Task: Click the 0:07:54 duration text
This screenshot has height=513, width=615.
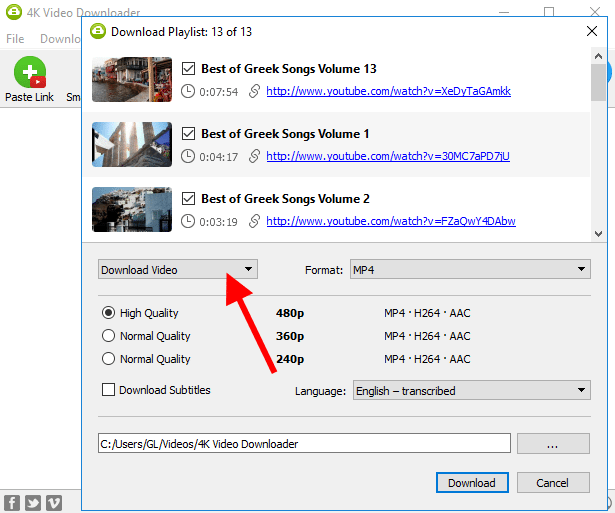Action: point(218,92)
